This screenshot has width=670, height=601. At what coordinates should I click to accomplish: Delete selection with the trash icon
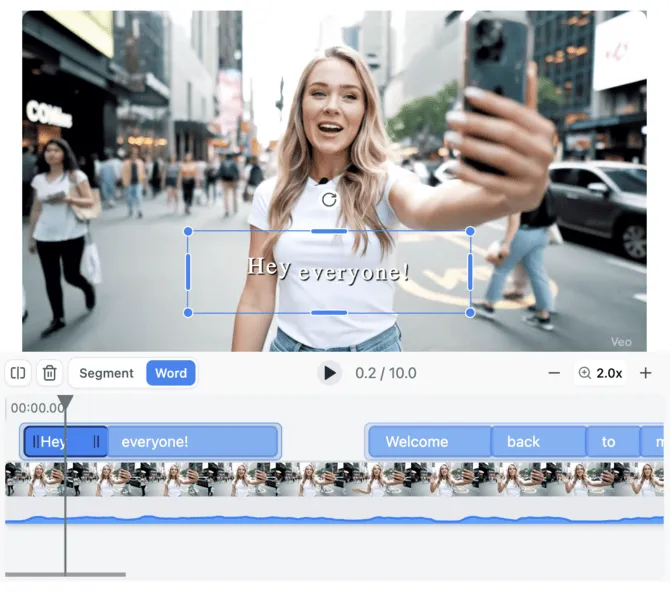tap(50, 373)
